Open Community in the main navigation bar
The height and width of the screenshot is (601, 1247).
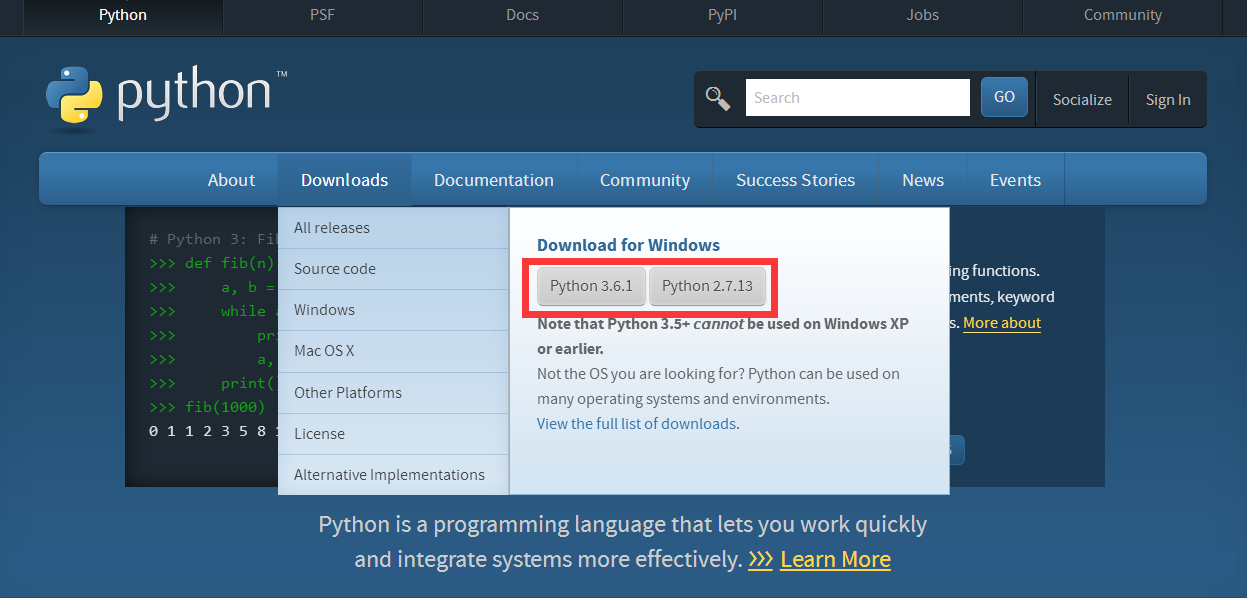point(645,180)
